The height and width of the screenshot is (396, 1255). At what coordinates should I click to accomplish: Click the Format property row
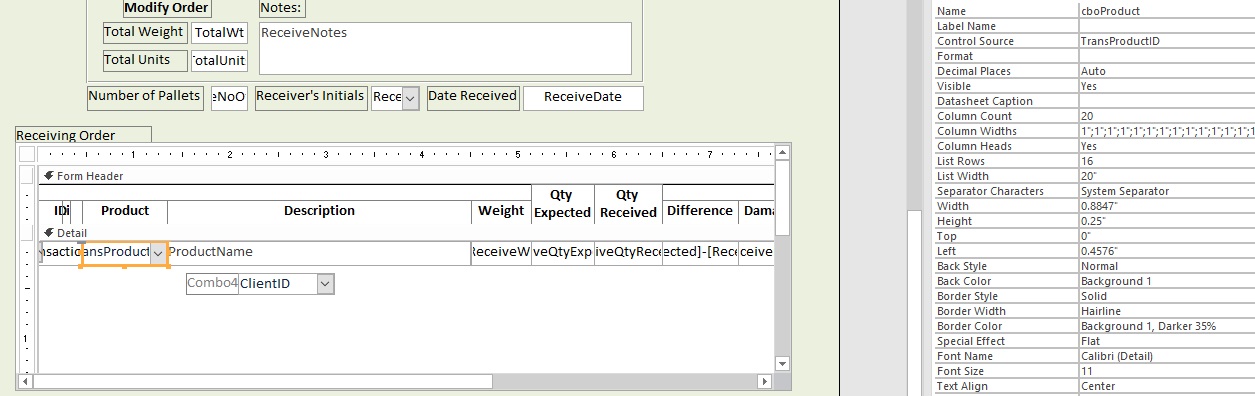pos(1094,56)
